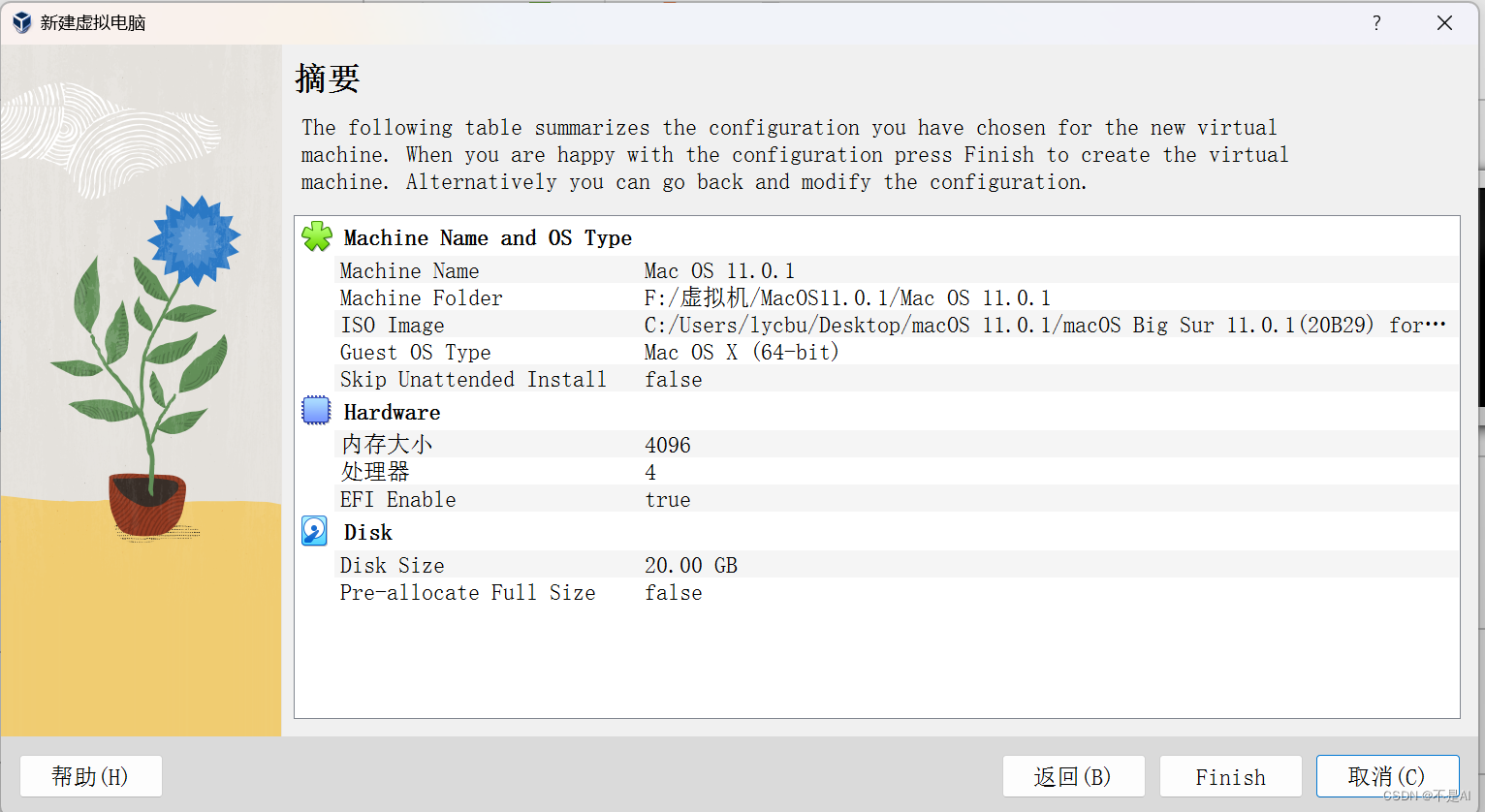Click the Disk section icon
This screenshot has width=1485, height=812.
pos(315,531)
